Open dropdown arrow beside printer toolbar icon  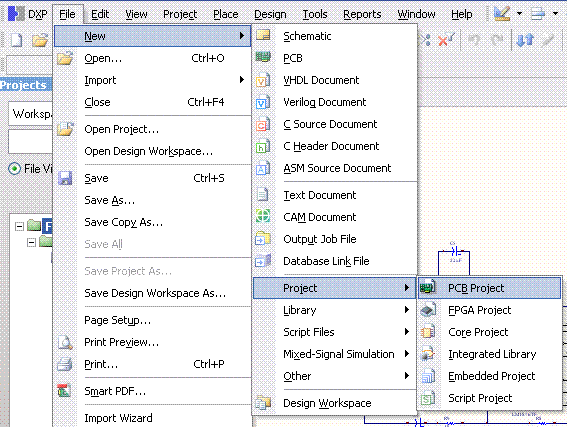point(555,14)
